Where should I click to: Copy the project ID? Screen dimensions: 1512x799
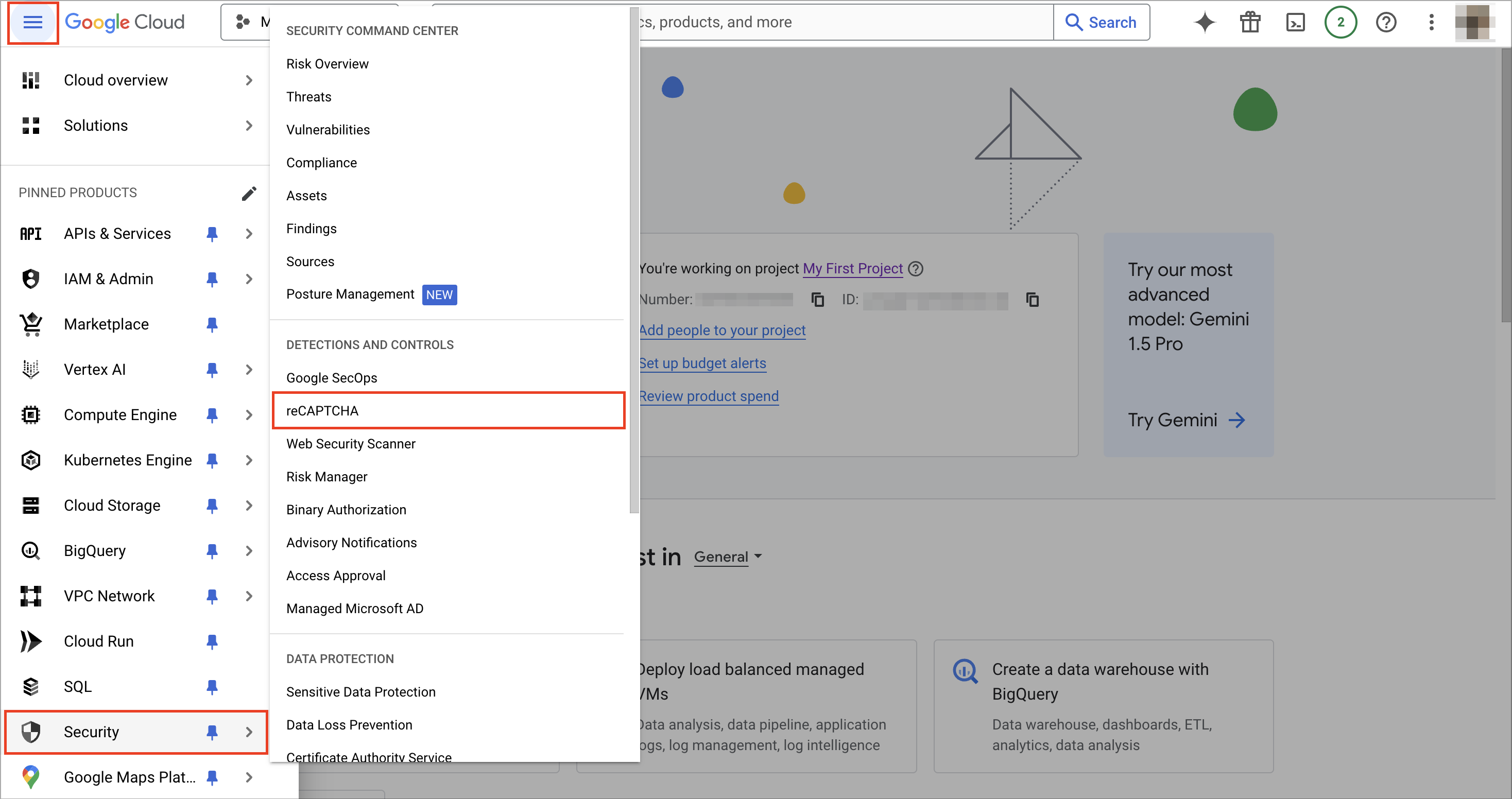1033,300
